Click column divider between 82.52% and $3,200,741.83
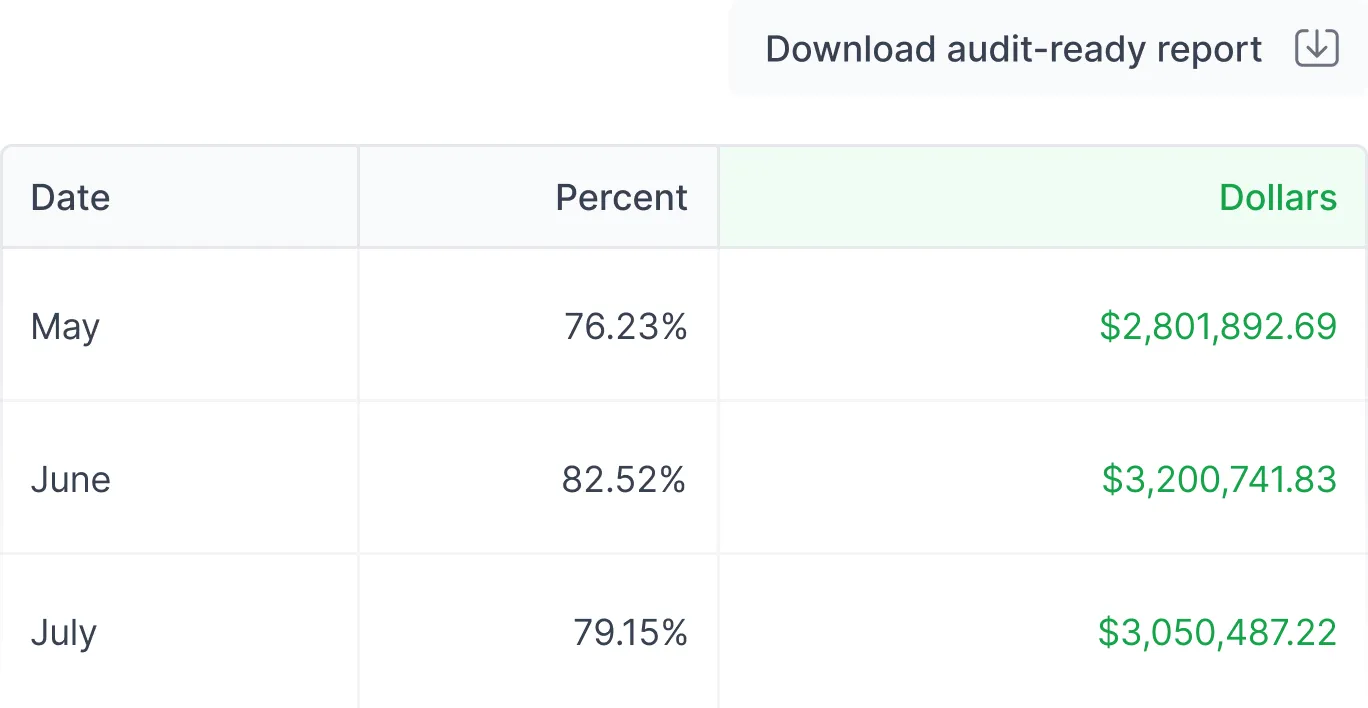1368x708 pixels. tap(718, 479)
